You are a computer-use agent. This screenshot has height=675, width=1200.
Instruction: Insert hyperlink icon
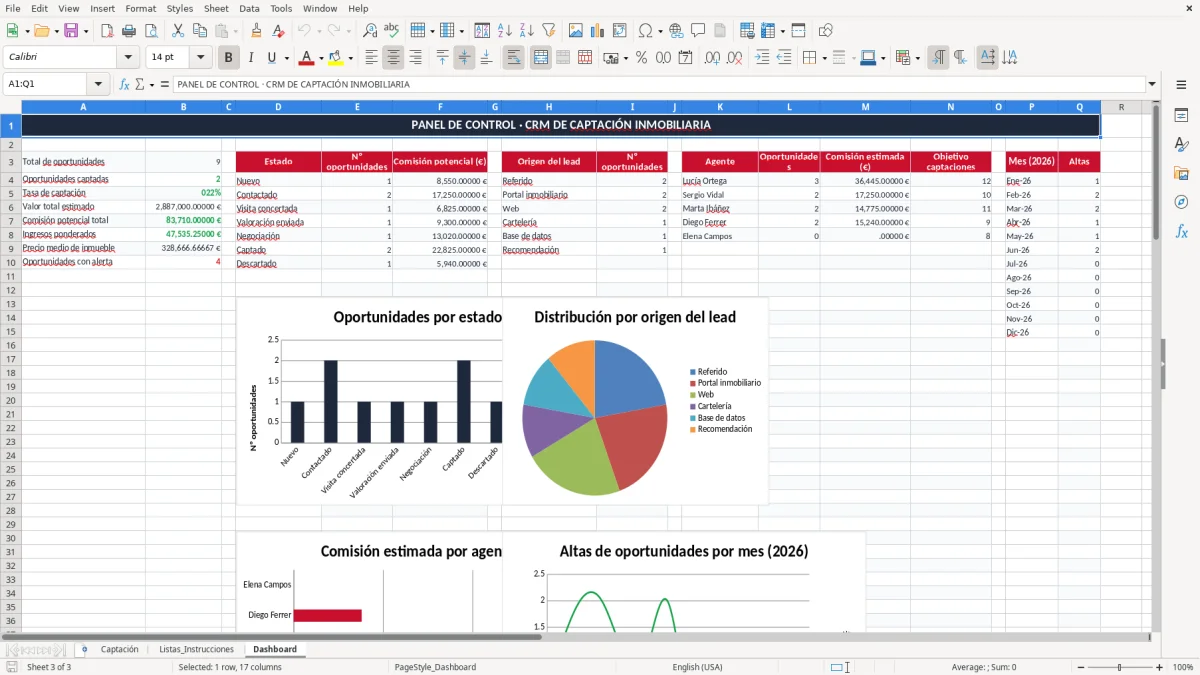[x=676, y=31]
